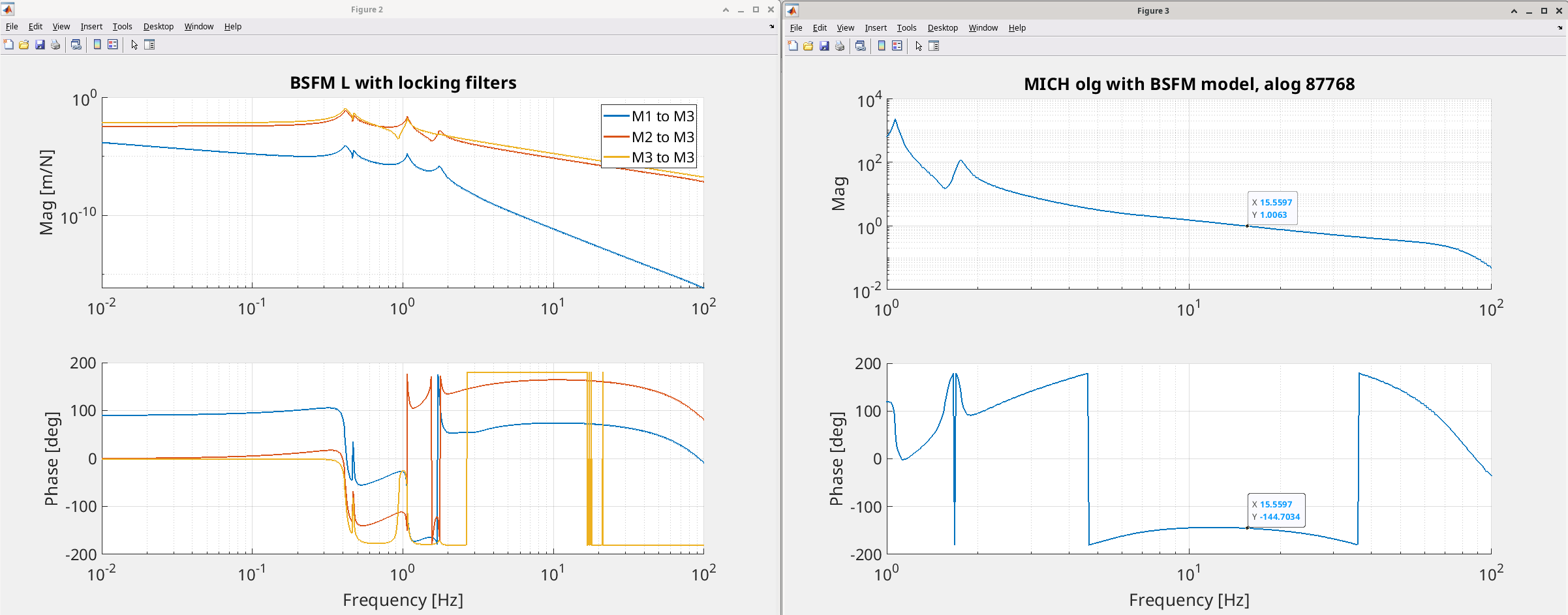Open the View menu in Figure 2

(61, 27)
